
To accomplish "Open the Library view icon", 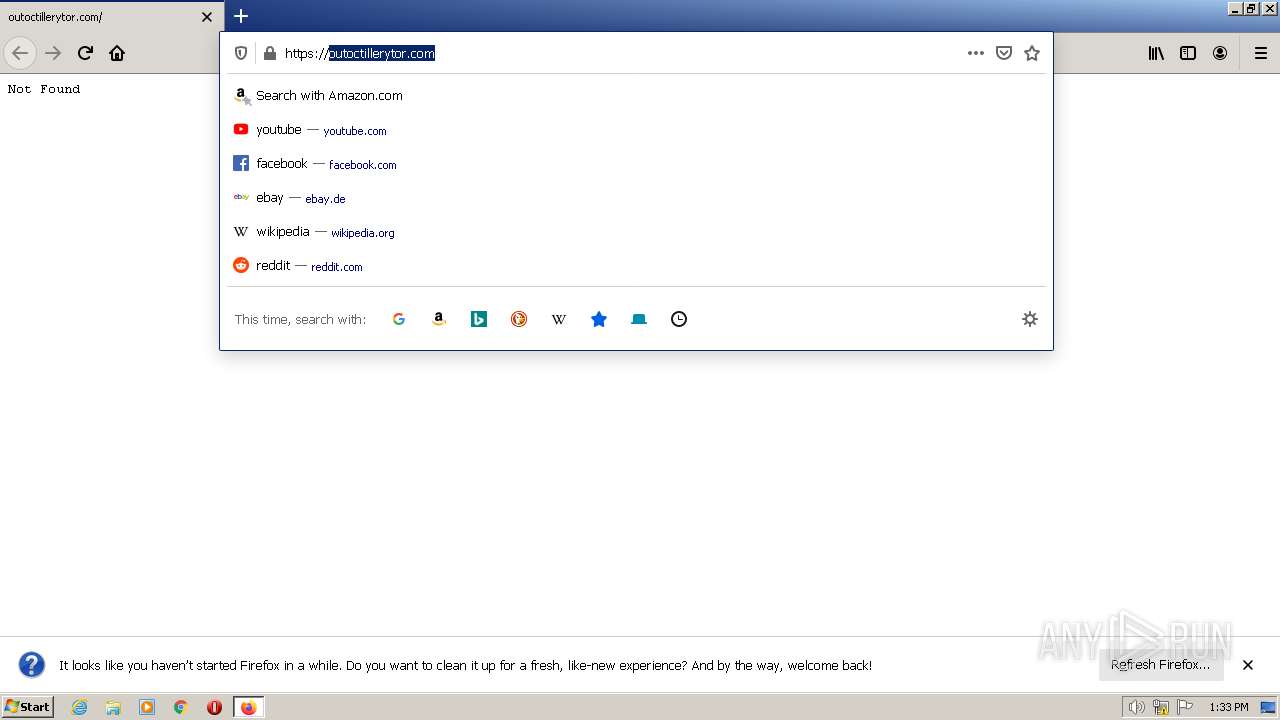I will (1156, 53).
